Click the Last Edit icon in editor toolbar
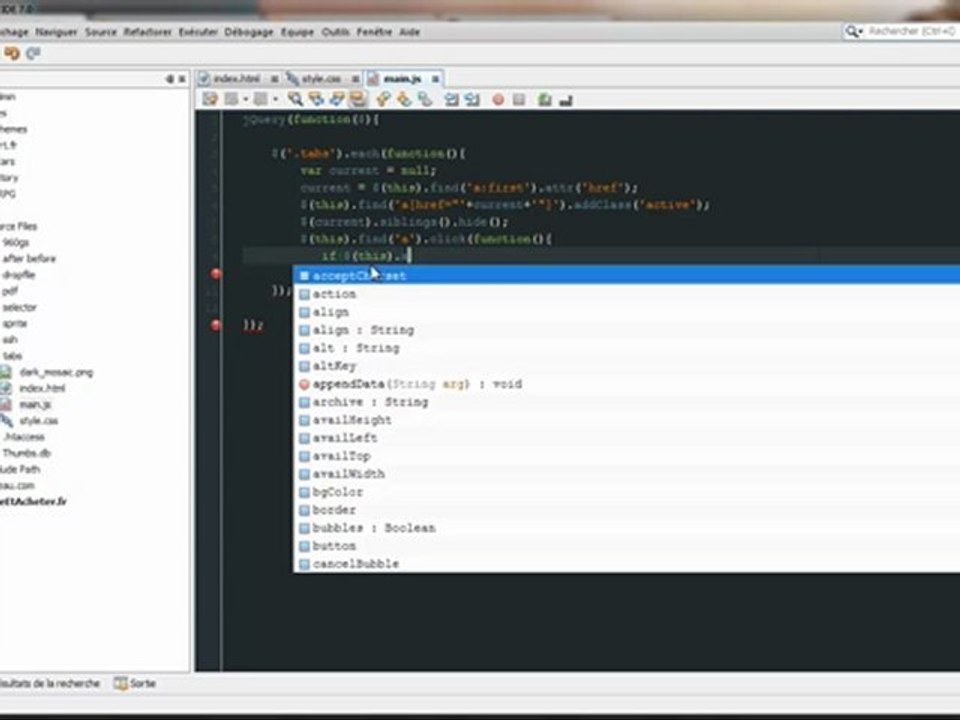Viewport: 960px width, 720px height. coord(210,99)
